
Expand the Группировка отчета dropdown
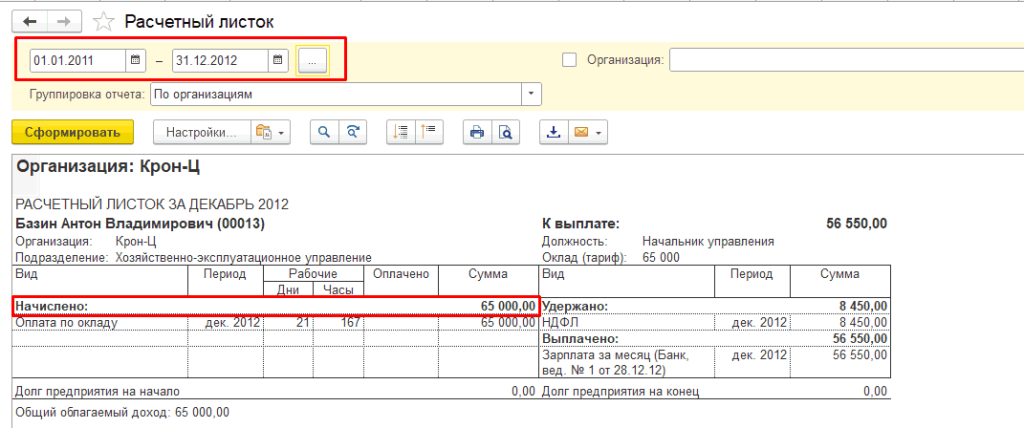pyautogui.click(x=530, y=94)
